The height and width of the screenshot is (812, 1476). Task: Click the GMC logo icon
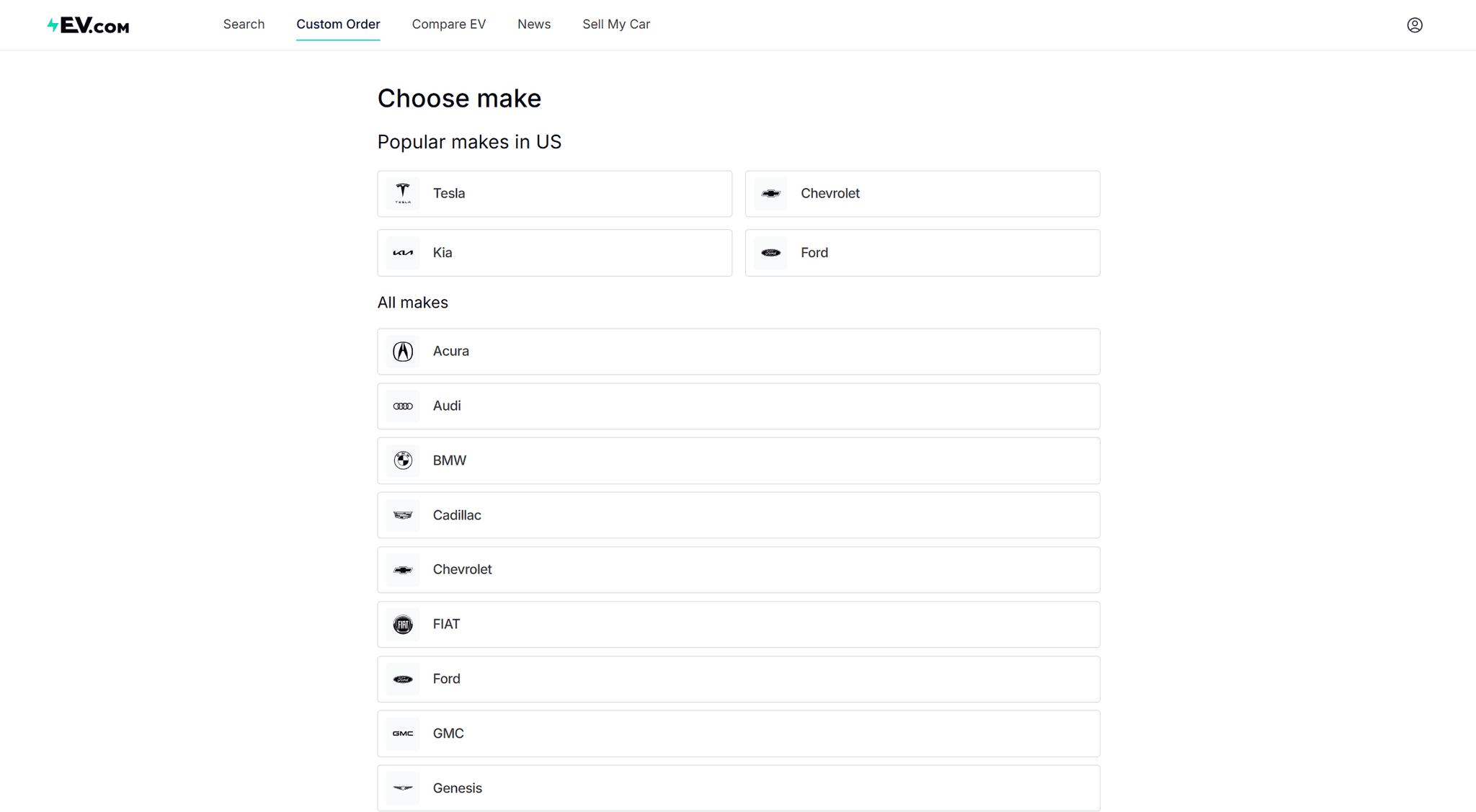(403, 733)
